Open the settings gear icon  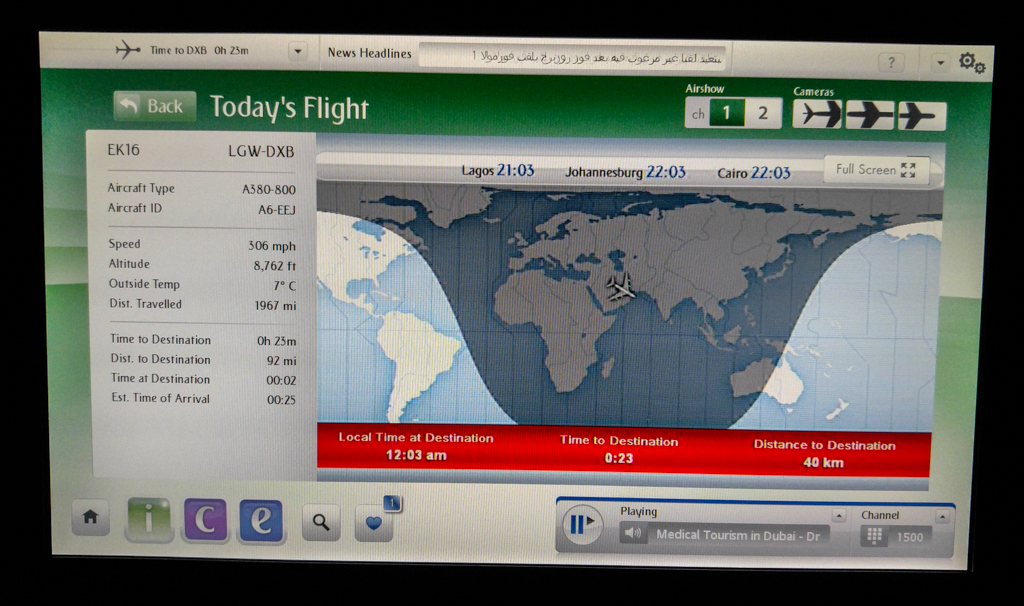tap(971, 63)
